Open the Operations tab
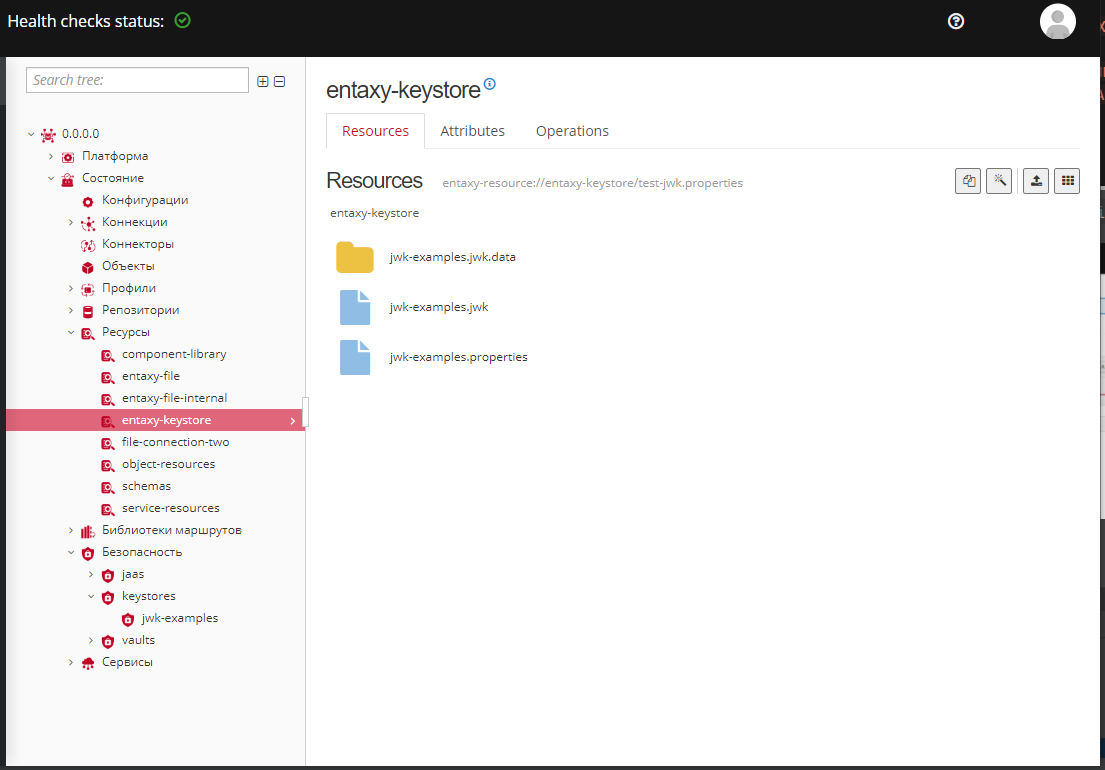The width and height of the screenshot is (1105, 770). (572, 131)
